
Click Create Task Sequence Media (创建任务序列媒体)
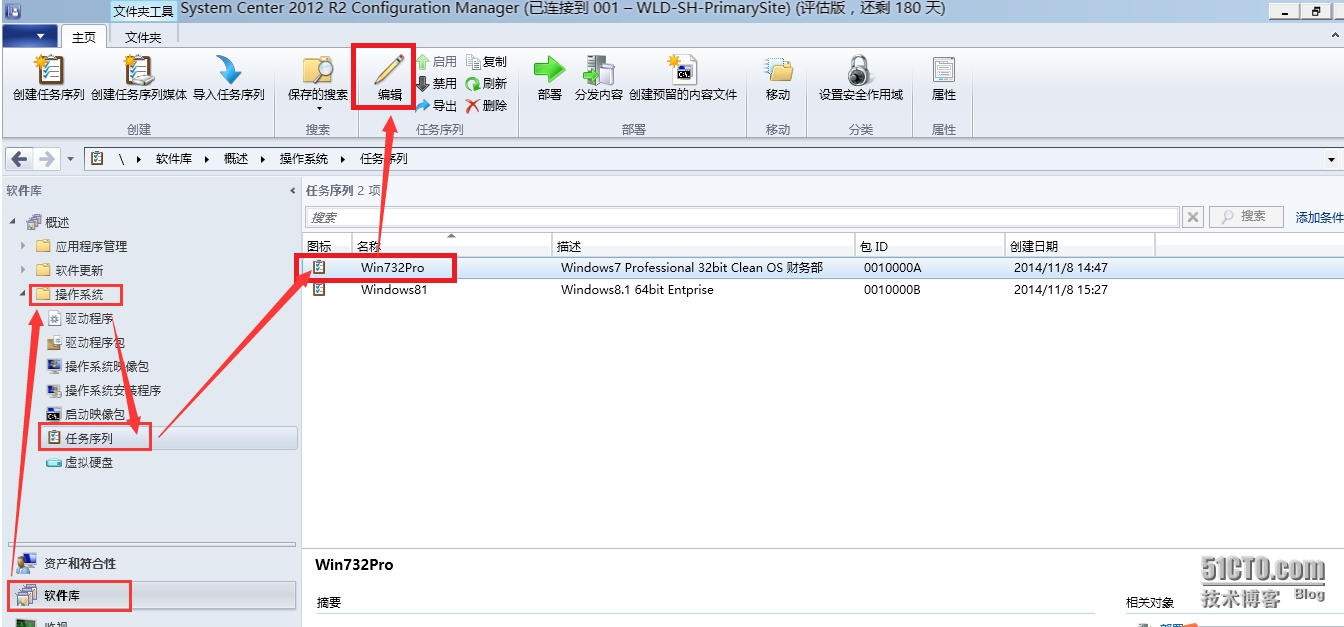[139, 80]
